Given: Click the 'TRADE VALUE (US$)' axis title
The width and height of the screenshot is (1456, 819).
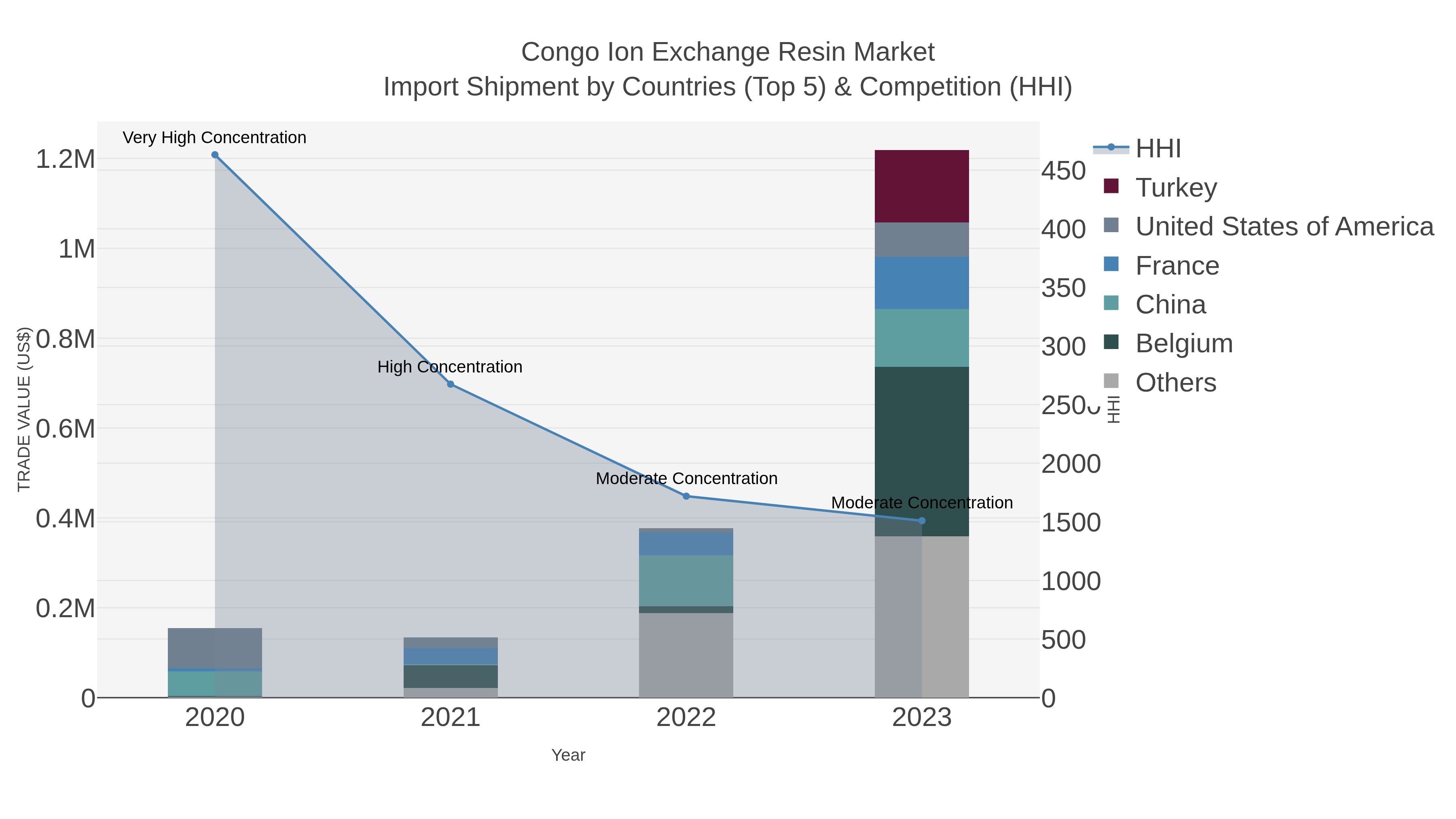Looking at the screenshot, I should pos(24,409).
